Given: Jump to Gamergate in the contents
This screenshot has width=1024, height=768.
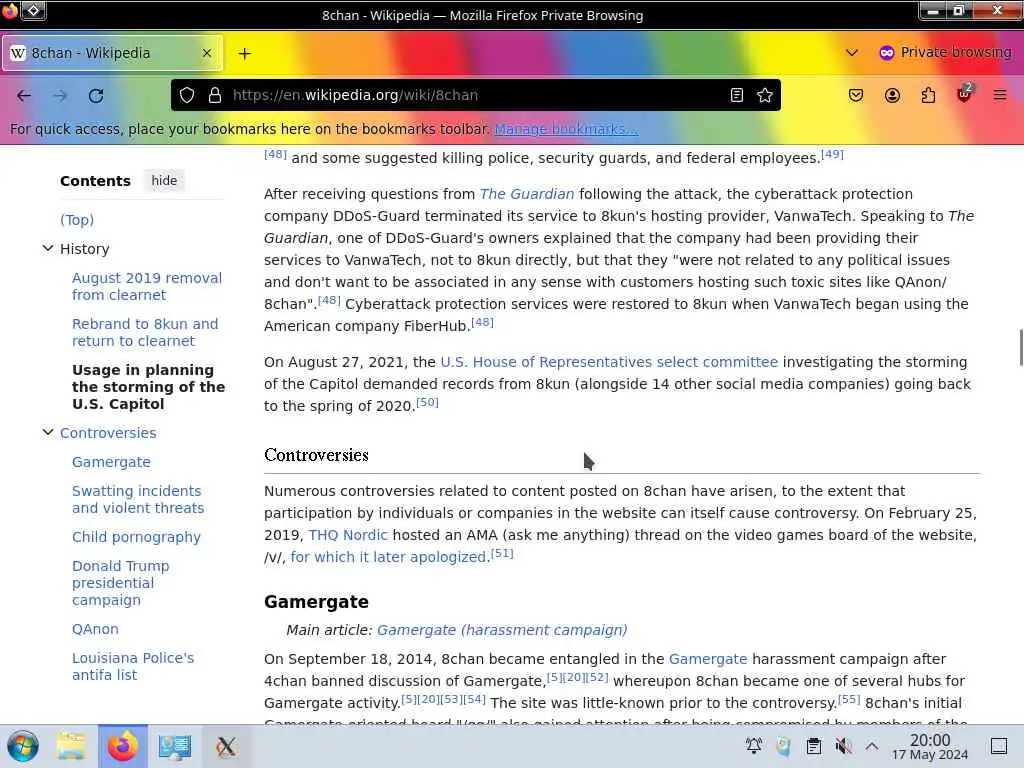Looking at the screenshot, I should click(111, 462).
